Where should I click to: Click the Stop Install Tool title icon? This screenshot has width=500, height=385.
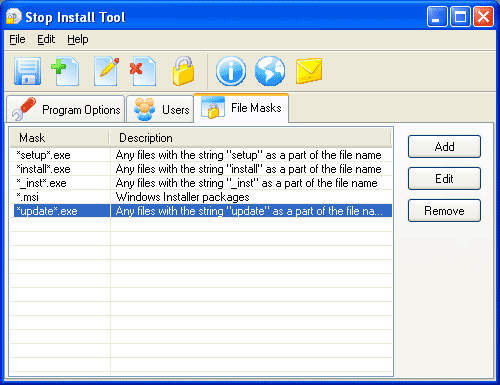pyautogui.click(x=14, y=16)
